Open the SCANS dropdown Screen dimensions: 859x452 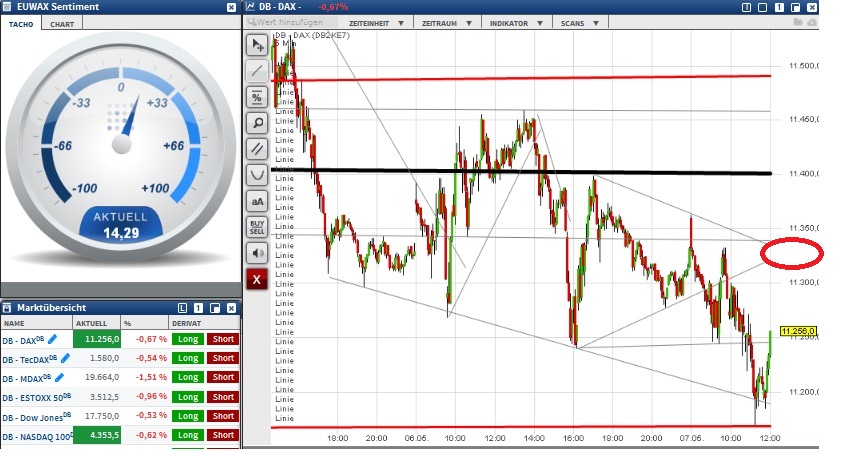(579, 23)
